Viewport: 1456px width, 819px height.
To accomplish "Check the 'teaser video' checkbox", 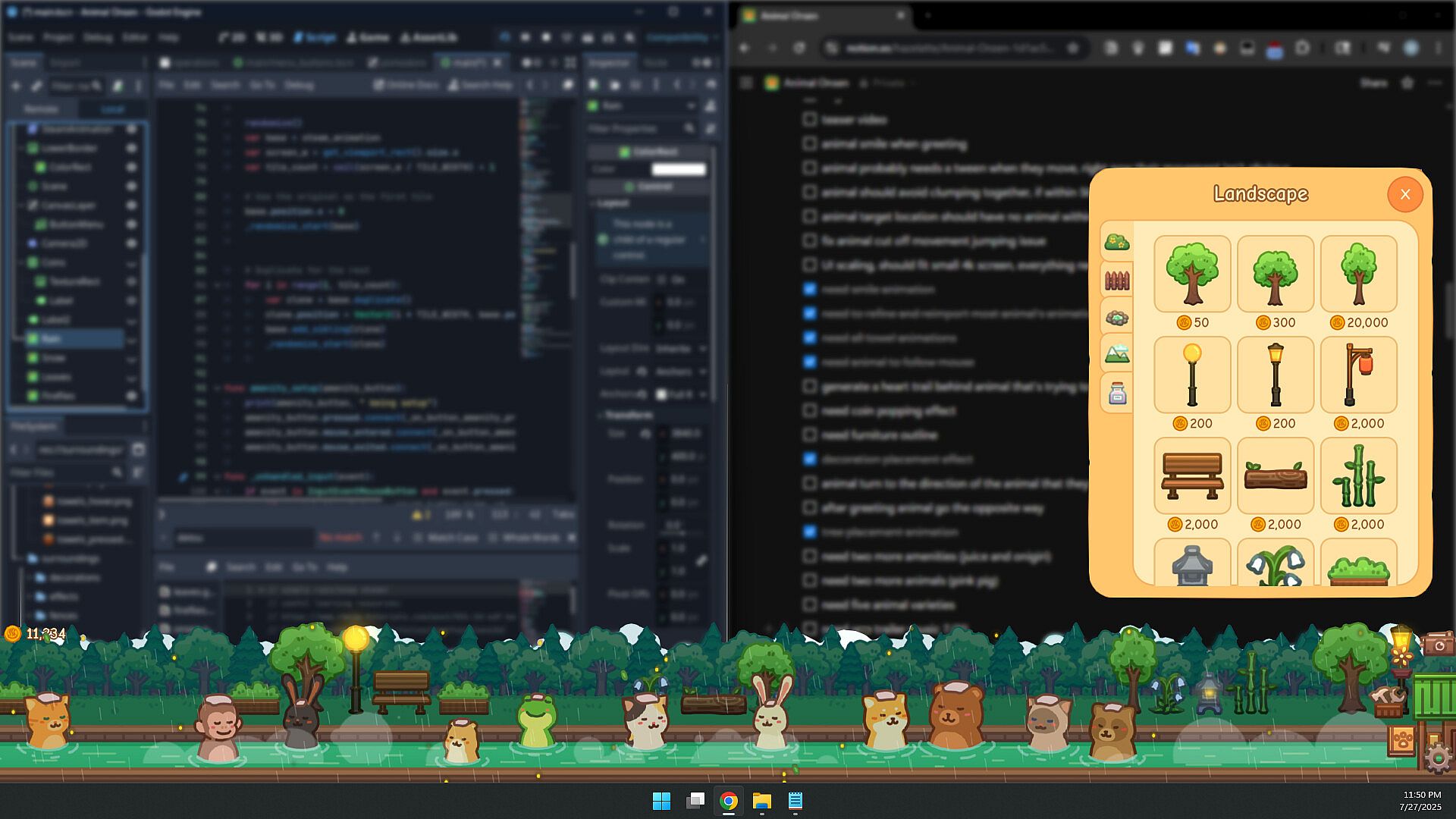I will pyautogui.click(x=809, y=120).
